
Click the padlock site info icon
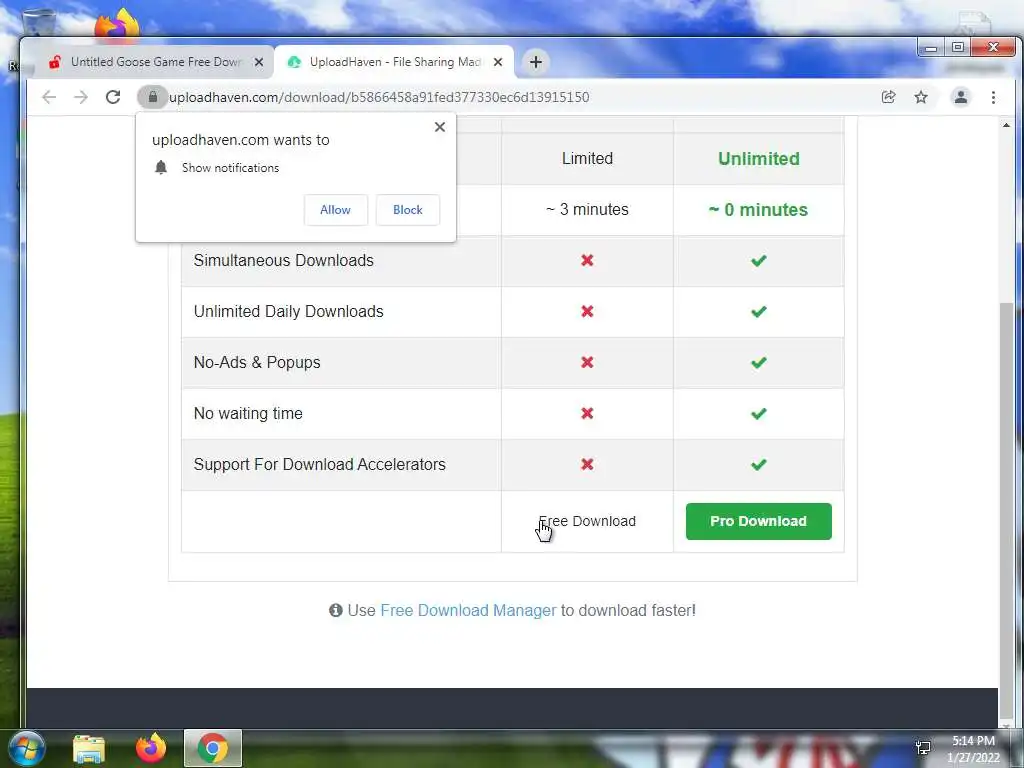(153, 97)
